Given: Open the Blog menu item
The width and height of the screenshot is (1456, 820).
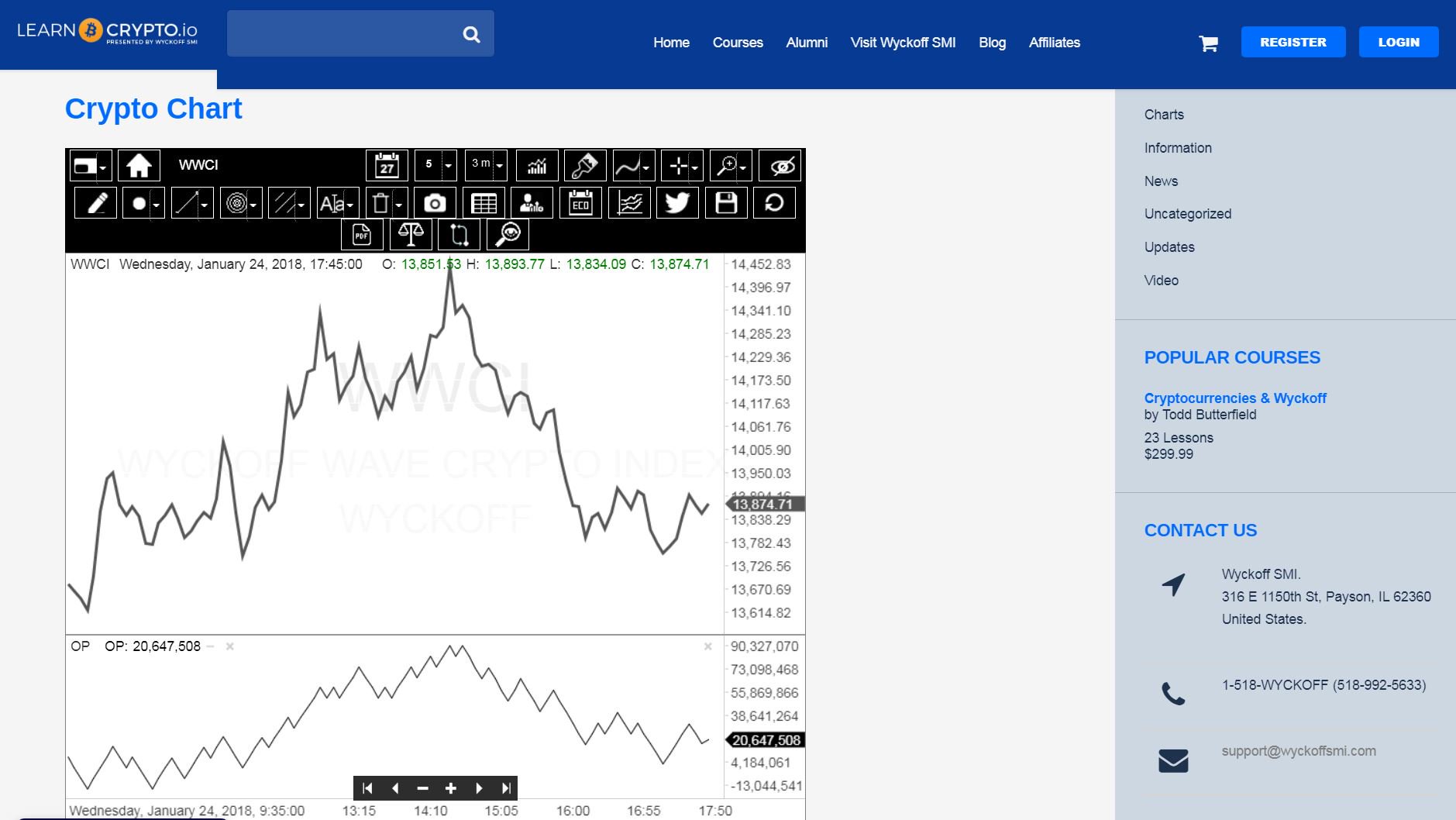Looking at the screenshot, I should (x=992, y=43).
